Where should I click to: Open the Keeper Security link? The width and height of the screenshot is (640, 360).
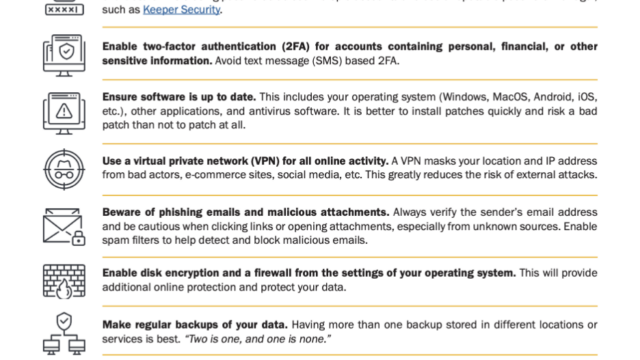pyautogui.click(x=181, y=9)
